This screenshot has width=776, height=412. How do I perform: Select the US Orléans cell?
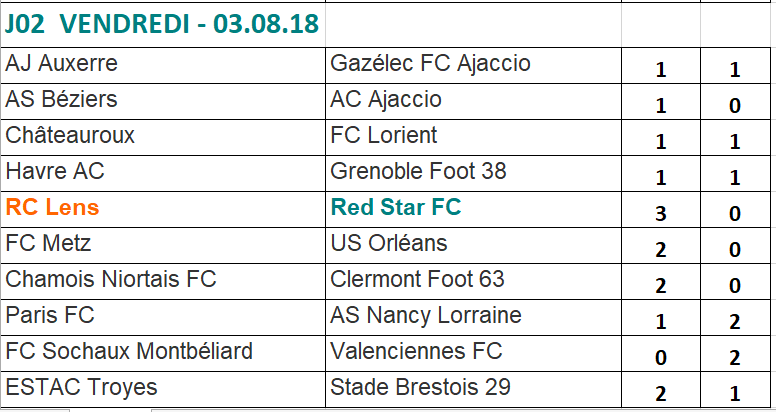[389, 243]
